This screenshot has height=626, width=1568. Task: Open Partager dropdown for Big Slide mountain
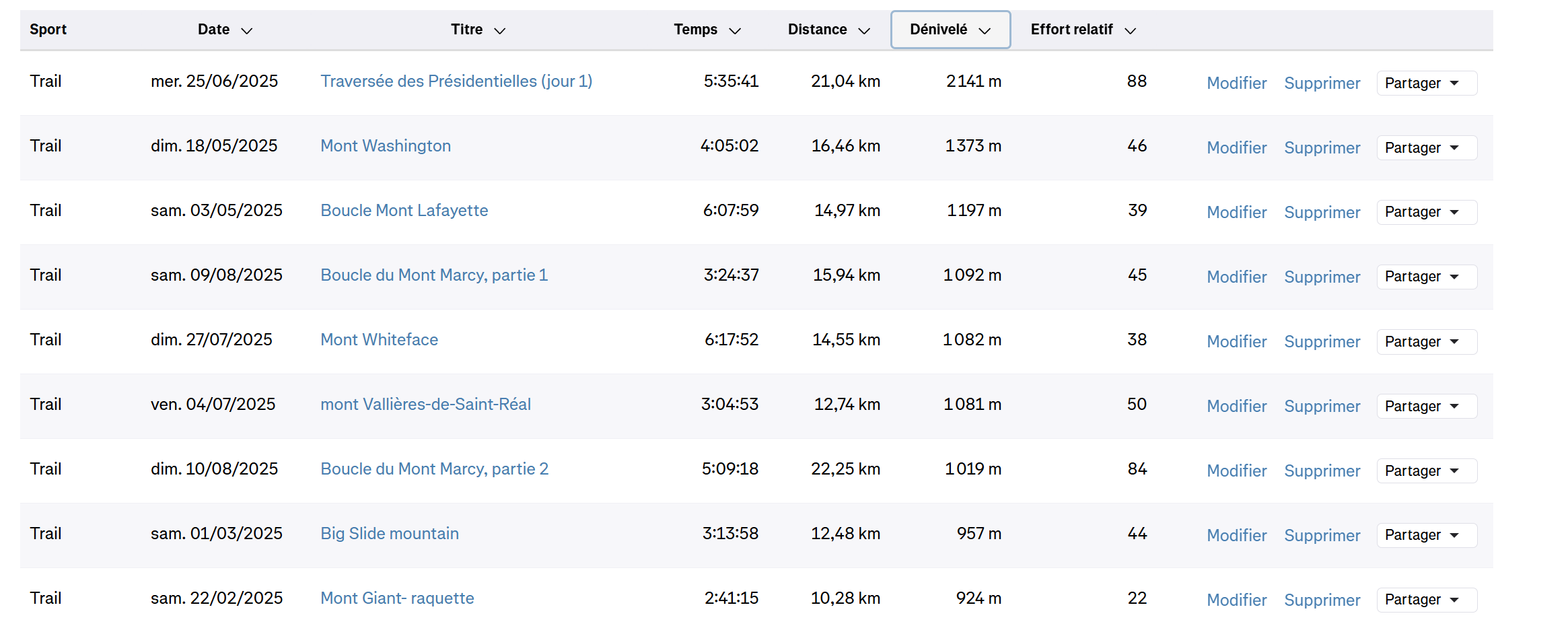1426,536
